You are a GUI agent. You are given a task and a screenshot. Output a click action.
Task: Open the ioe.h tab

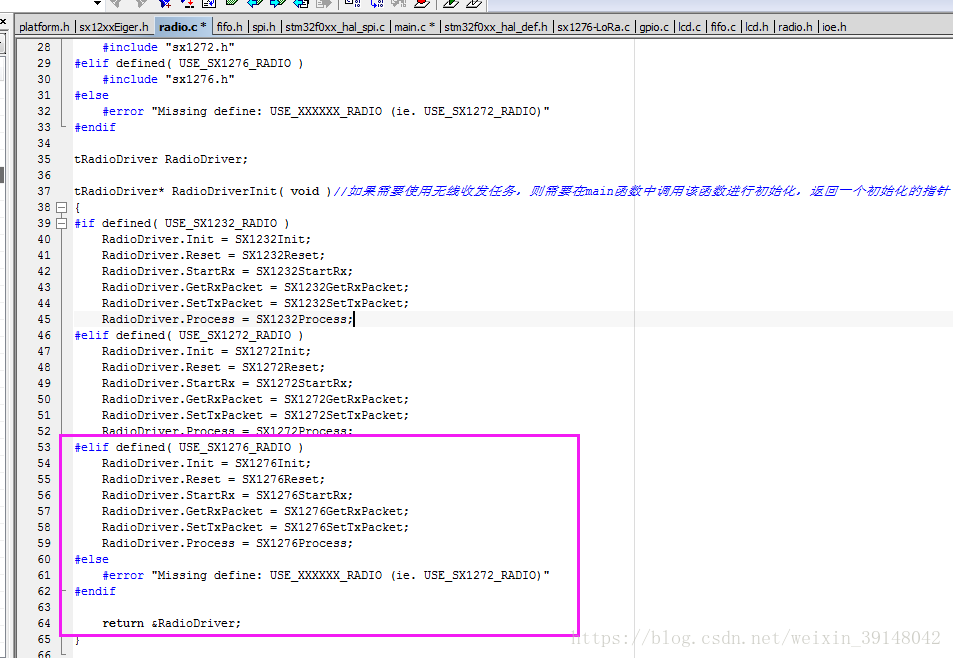pyautogui.click(x=834, y=27)
